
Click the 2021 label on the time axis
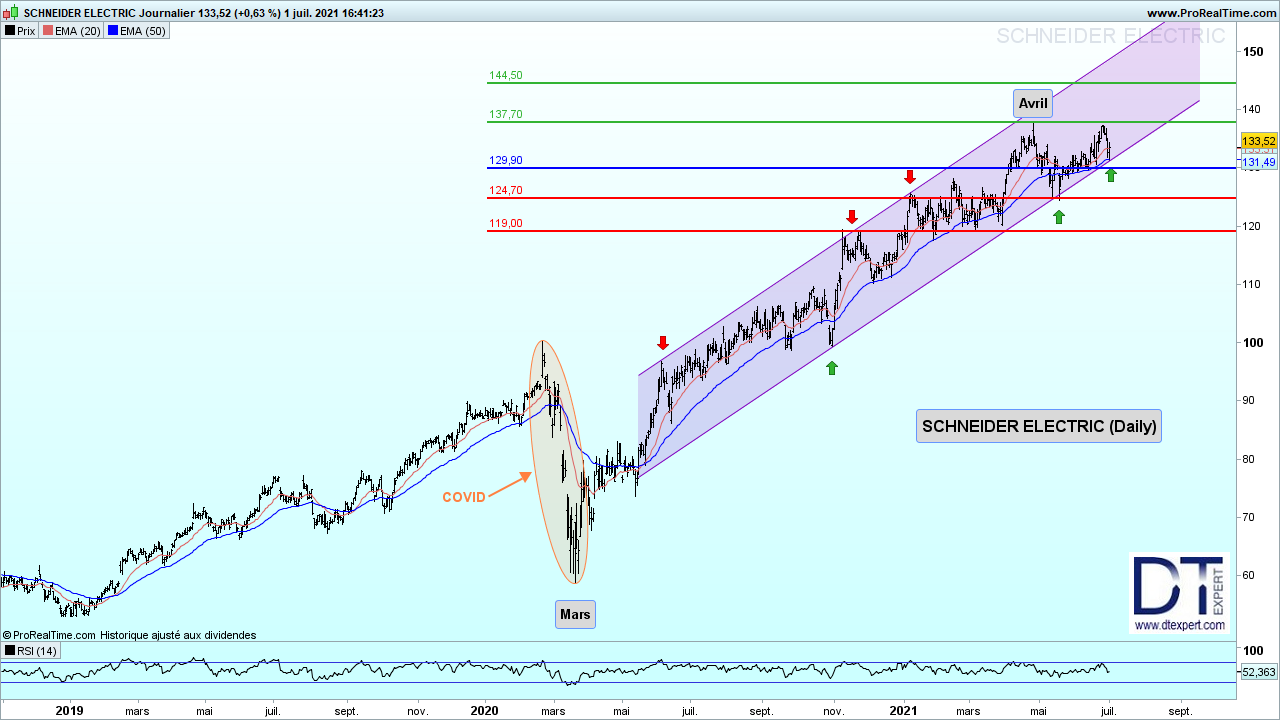(904, 711)
